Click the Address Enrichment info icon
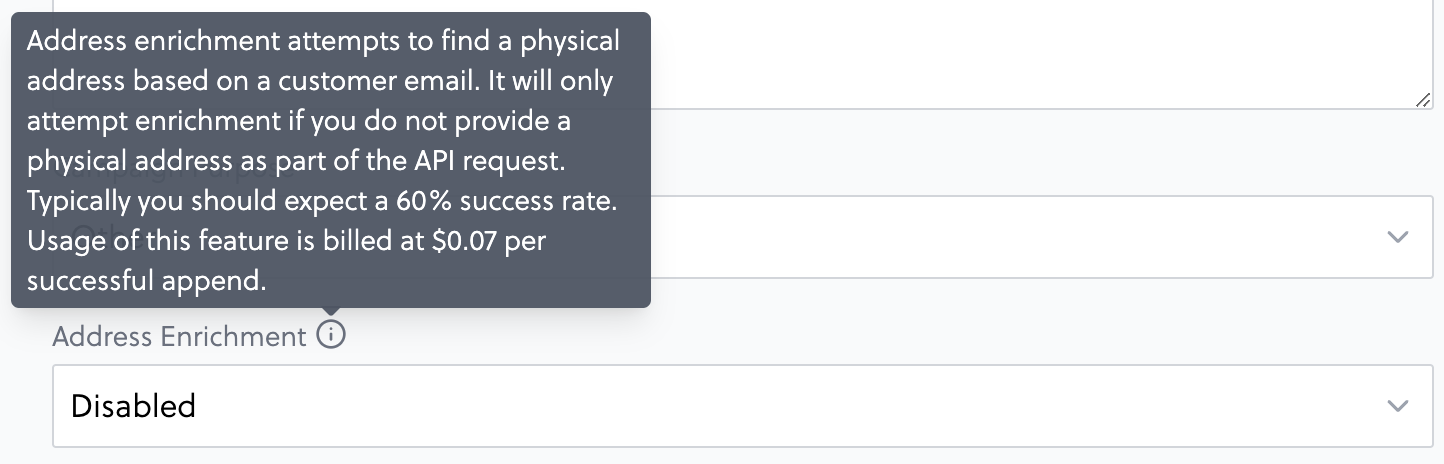 pos(331,335)
